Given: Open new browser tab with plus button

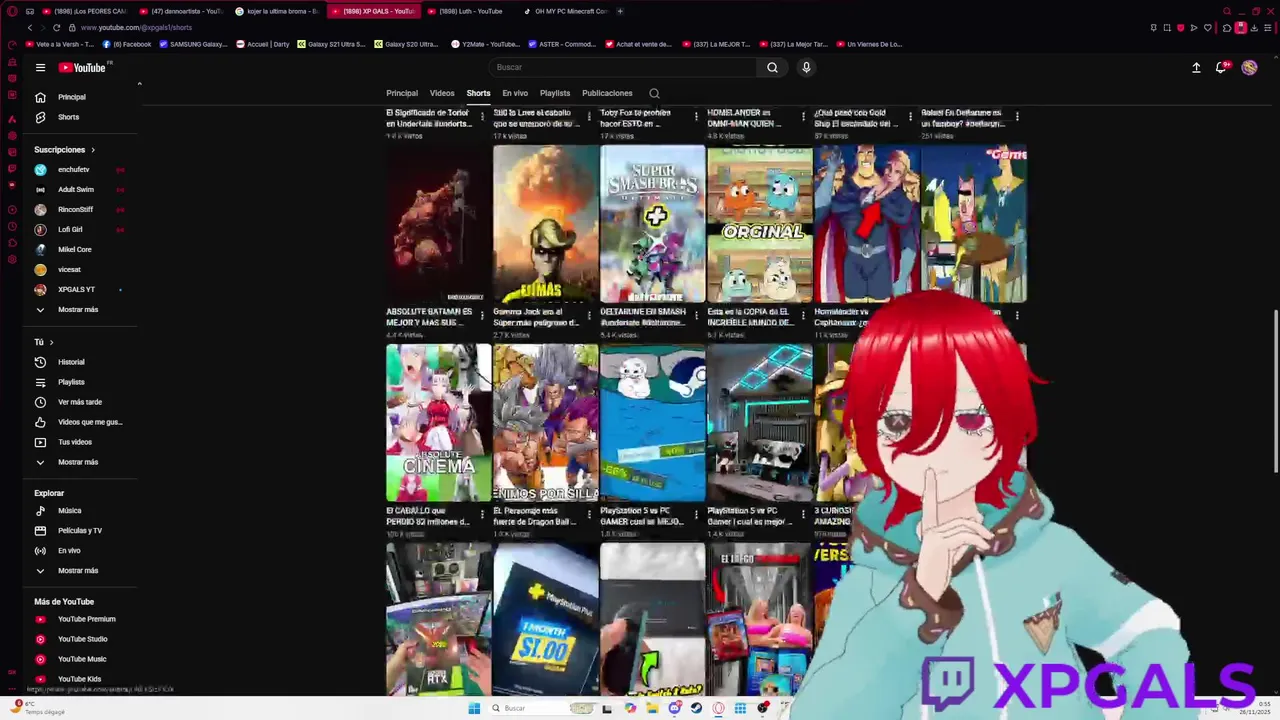Looking at the screenshot, I should [620, 11].
